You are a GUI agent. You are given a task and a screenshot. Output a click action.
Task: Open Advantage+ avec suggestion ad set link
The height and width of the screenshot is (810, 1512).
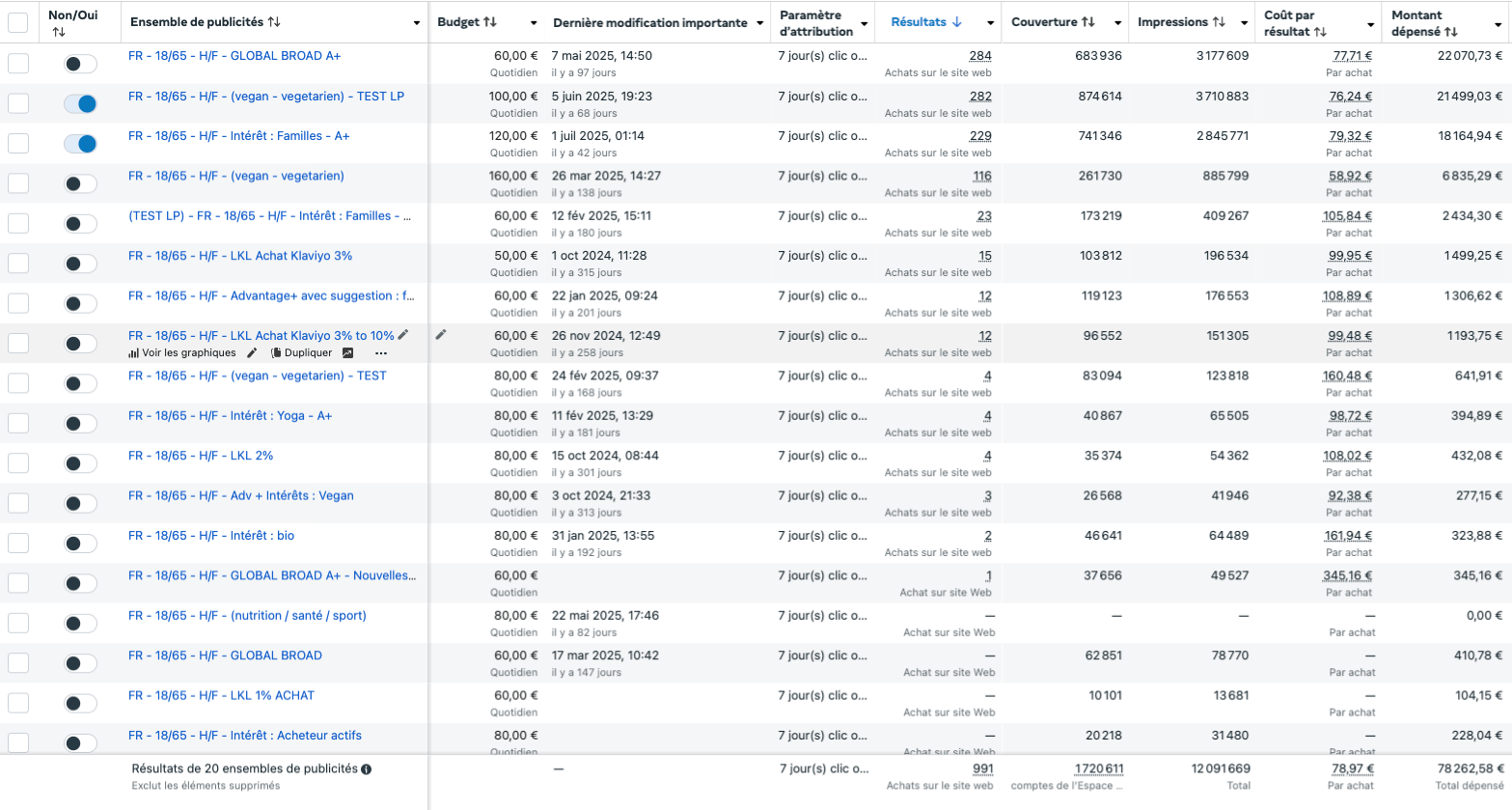click(x=272, y=296)
